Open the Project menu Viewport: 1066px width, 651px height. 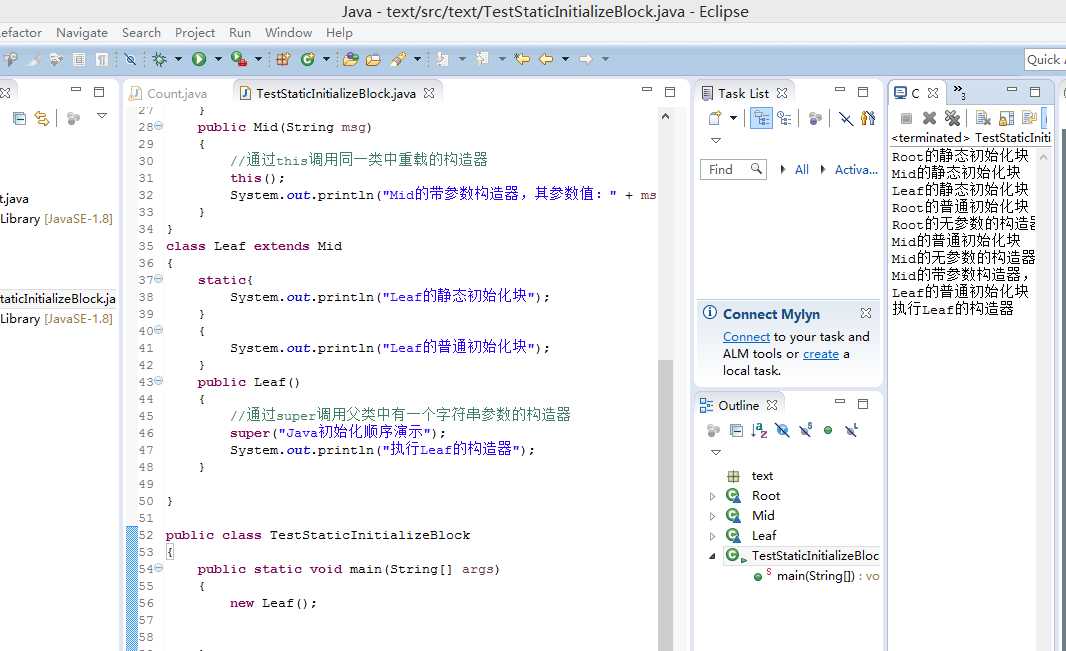pyautogui.click(x=194, y=33)
